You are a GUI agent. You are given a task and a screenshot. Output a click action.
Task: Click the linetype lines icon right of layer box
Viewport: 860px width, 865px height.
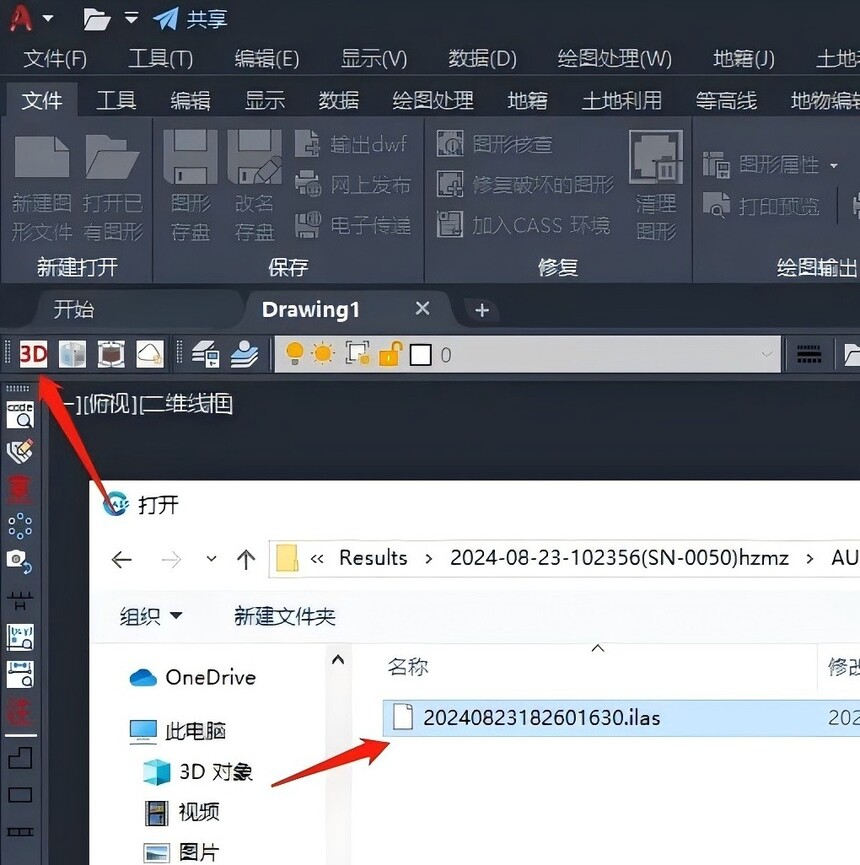coord(809,354)
